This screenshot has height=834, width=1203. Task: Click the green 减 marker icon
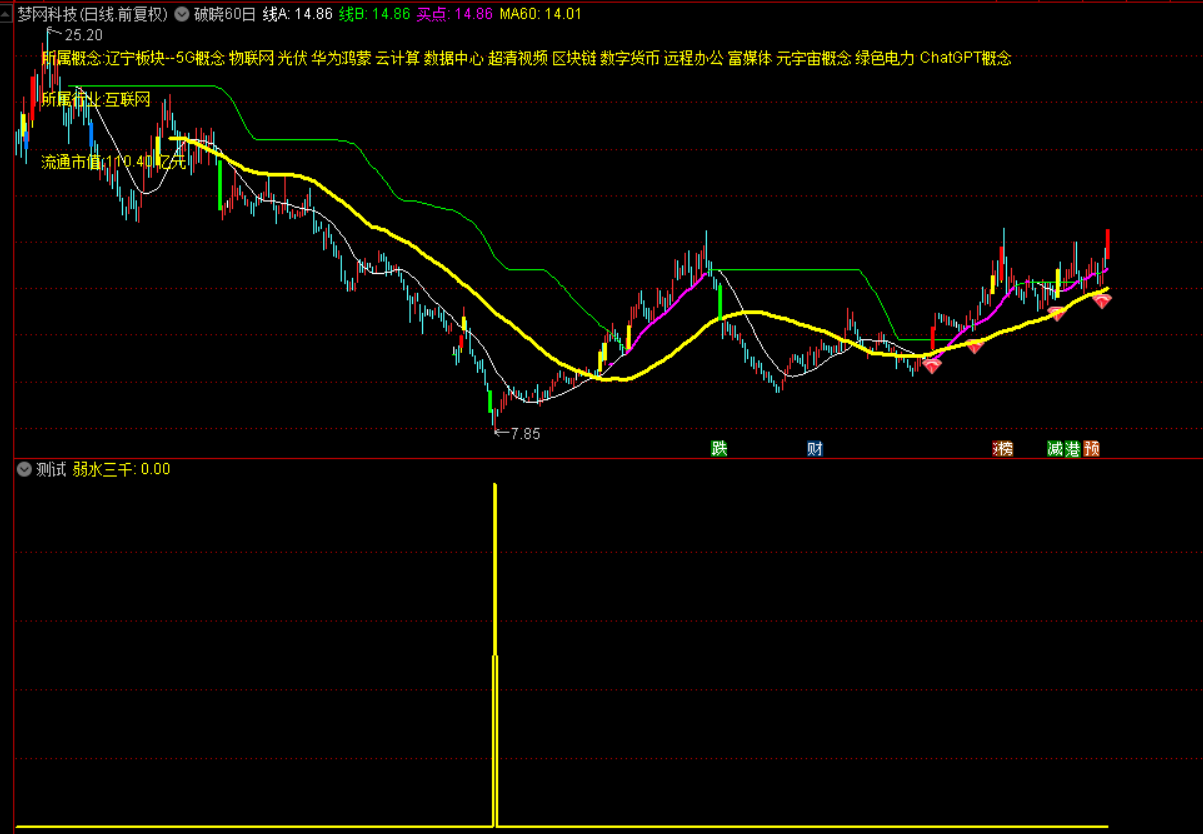[x=1055, y=449]
